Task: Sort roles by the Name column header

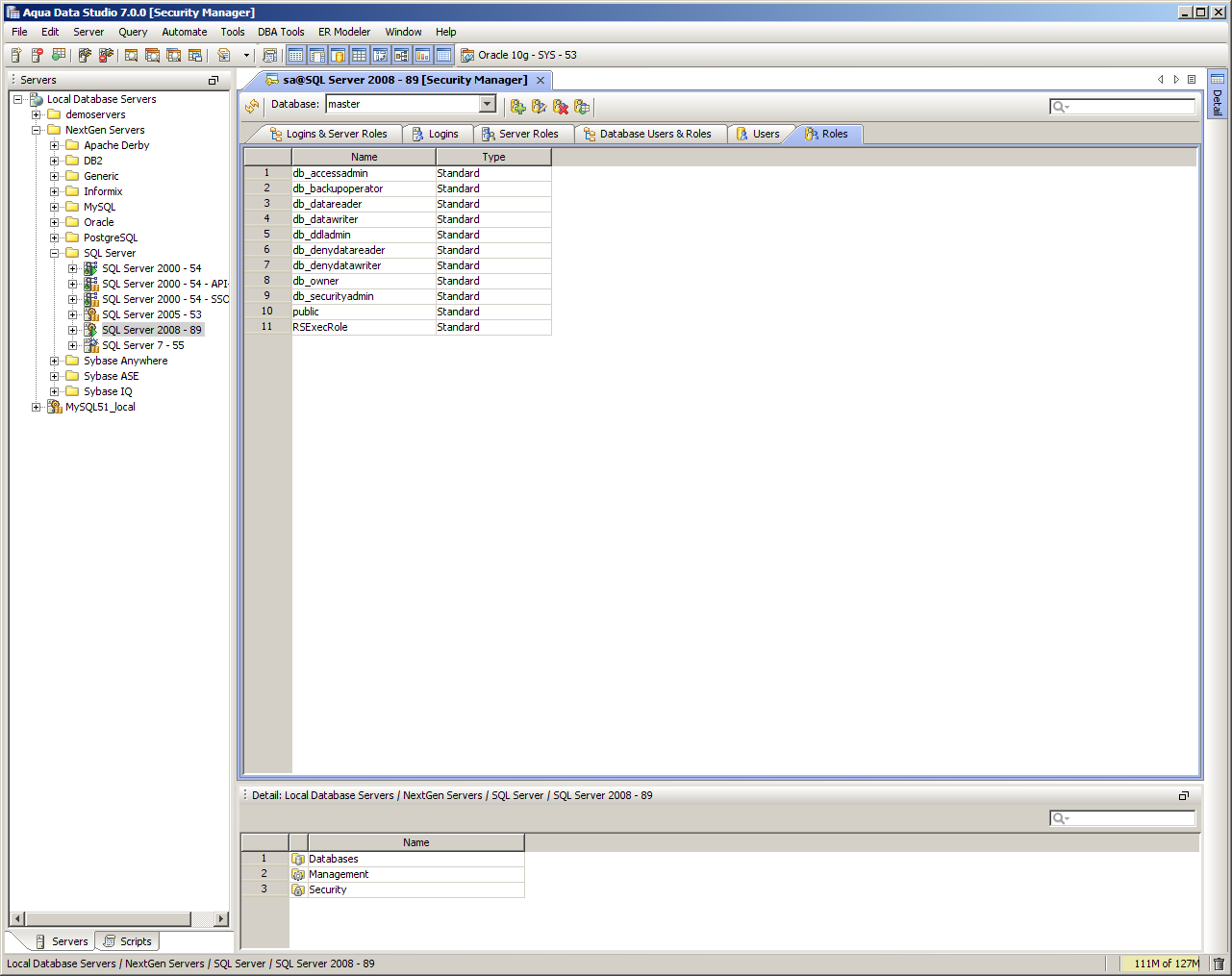Action: click(x=364, y=157)
